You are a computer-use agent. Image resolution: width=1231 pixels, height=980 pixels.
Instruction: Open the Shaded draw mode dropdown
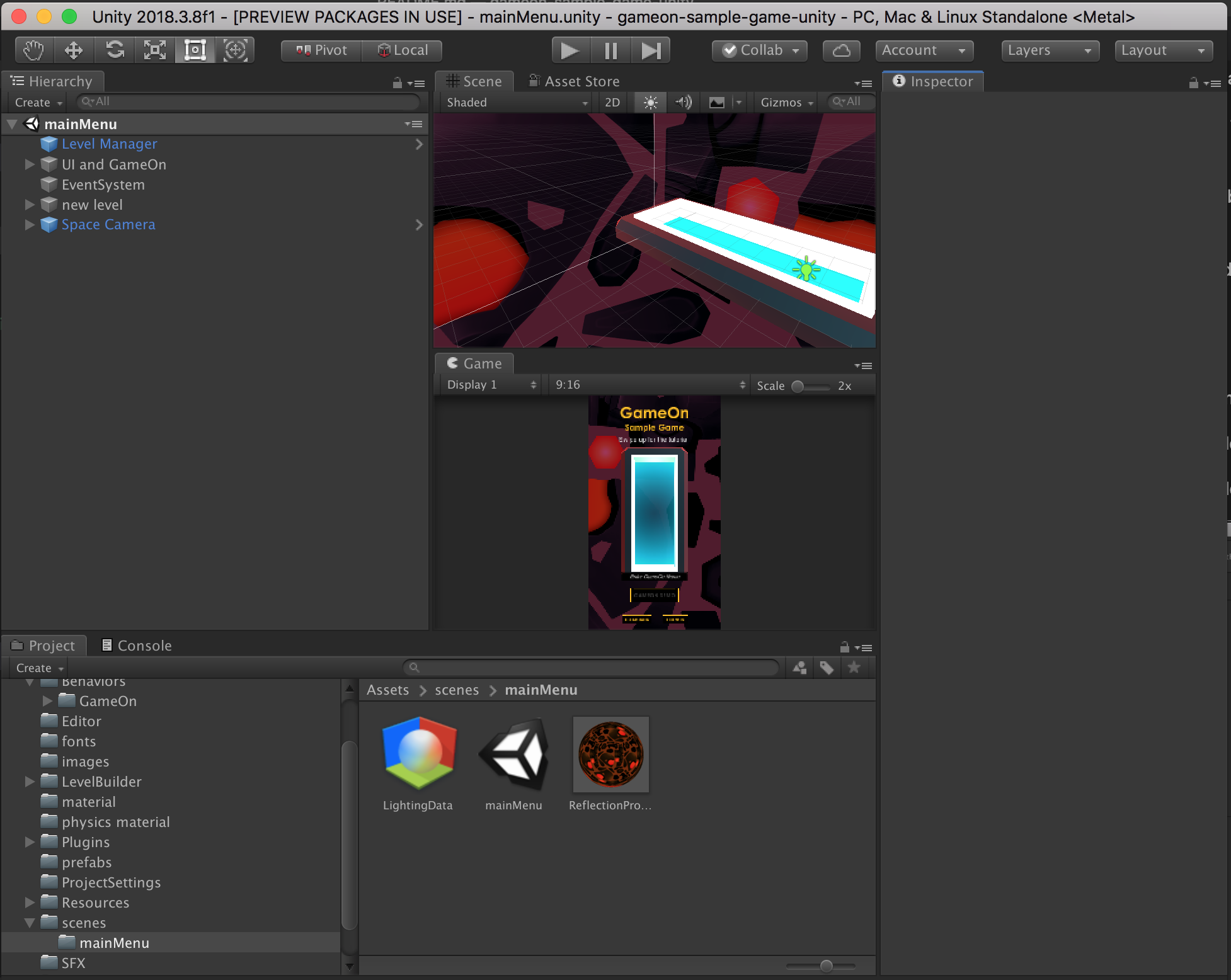517,102
